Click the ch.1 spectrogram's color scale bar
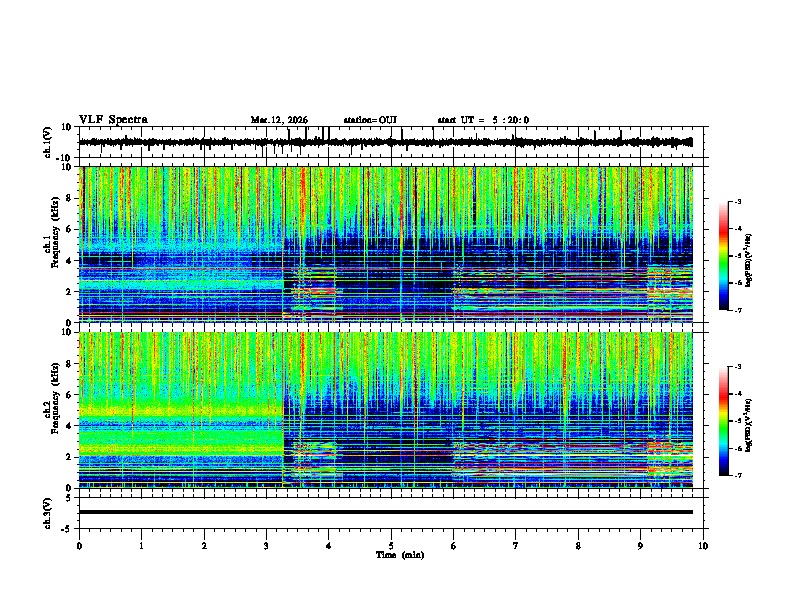Image resolution: width=792 pixels, height=612 pixels. tap(724, 256)
